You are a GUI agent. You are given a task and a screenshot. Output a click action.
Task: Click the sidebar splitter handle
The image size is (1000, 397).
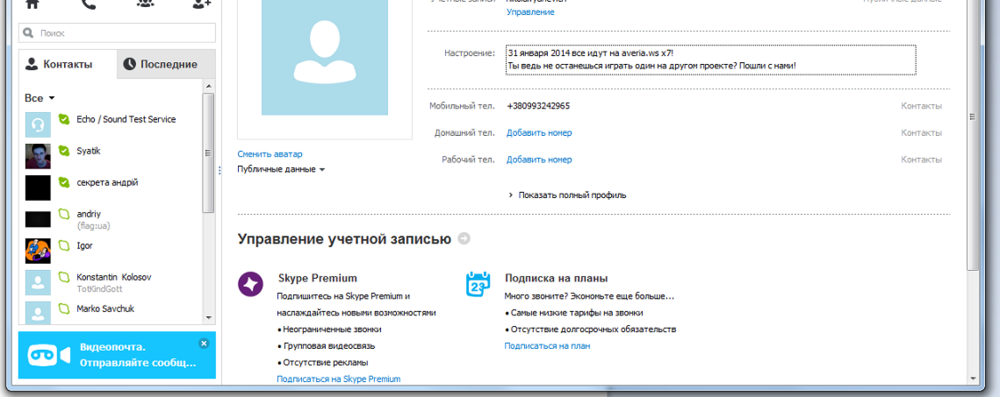(x=220, y=170)
